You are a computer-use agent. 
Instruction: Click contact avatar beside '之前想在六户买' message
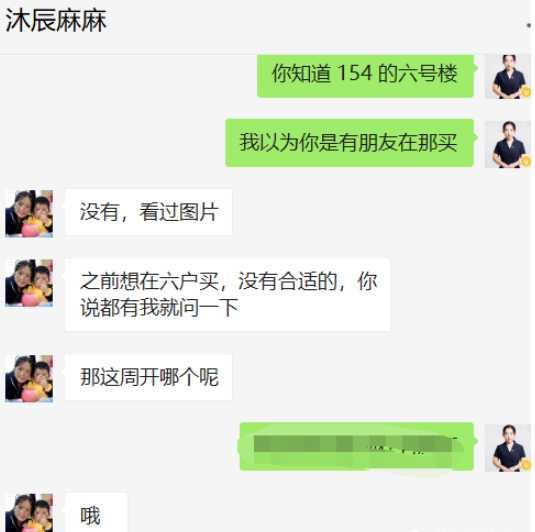click(29, 282)
